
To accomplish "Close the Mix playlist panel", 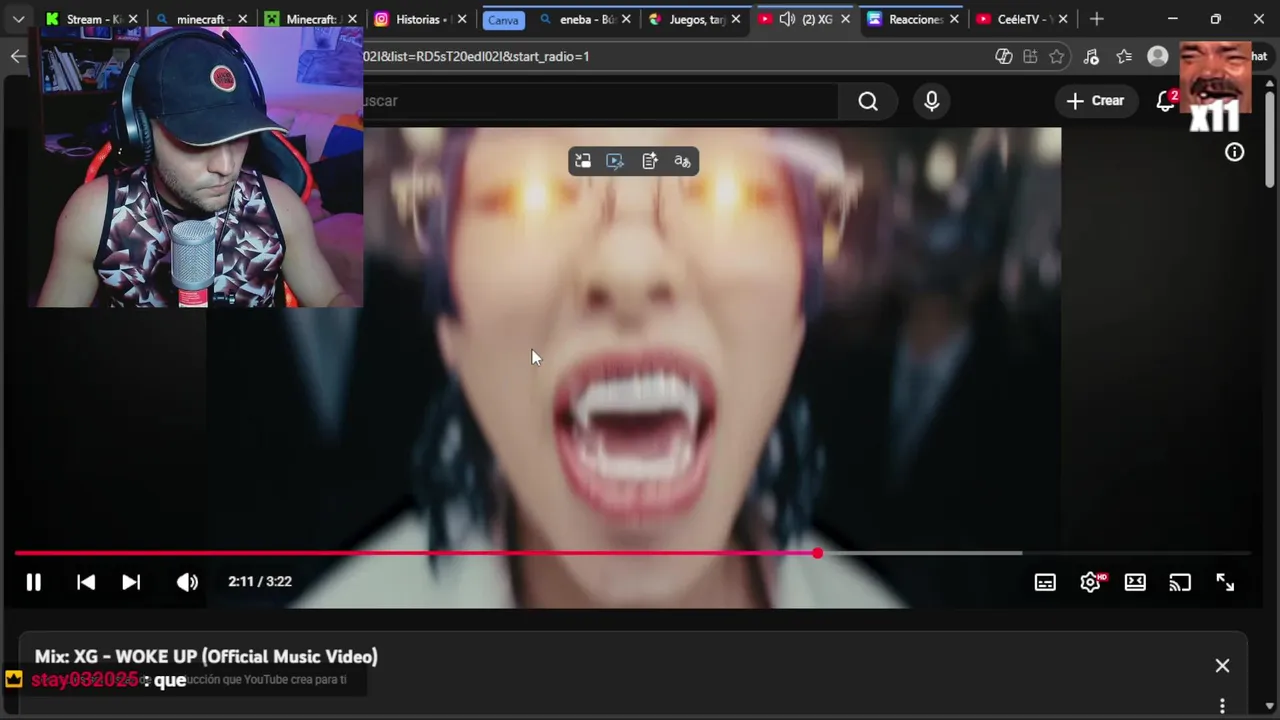I will coord(1222,665).
